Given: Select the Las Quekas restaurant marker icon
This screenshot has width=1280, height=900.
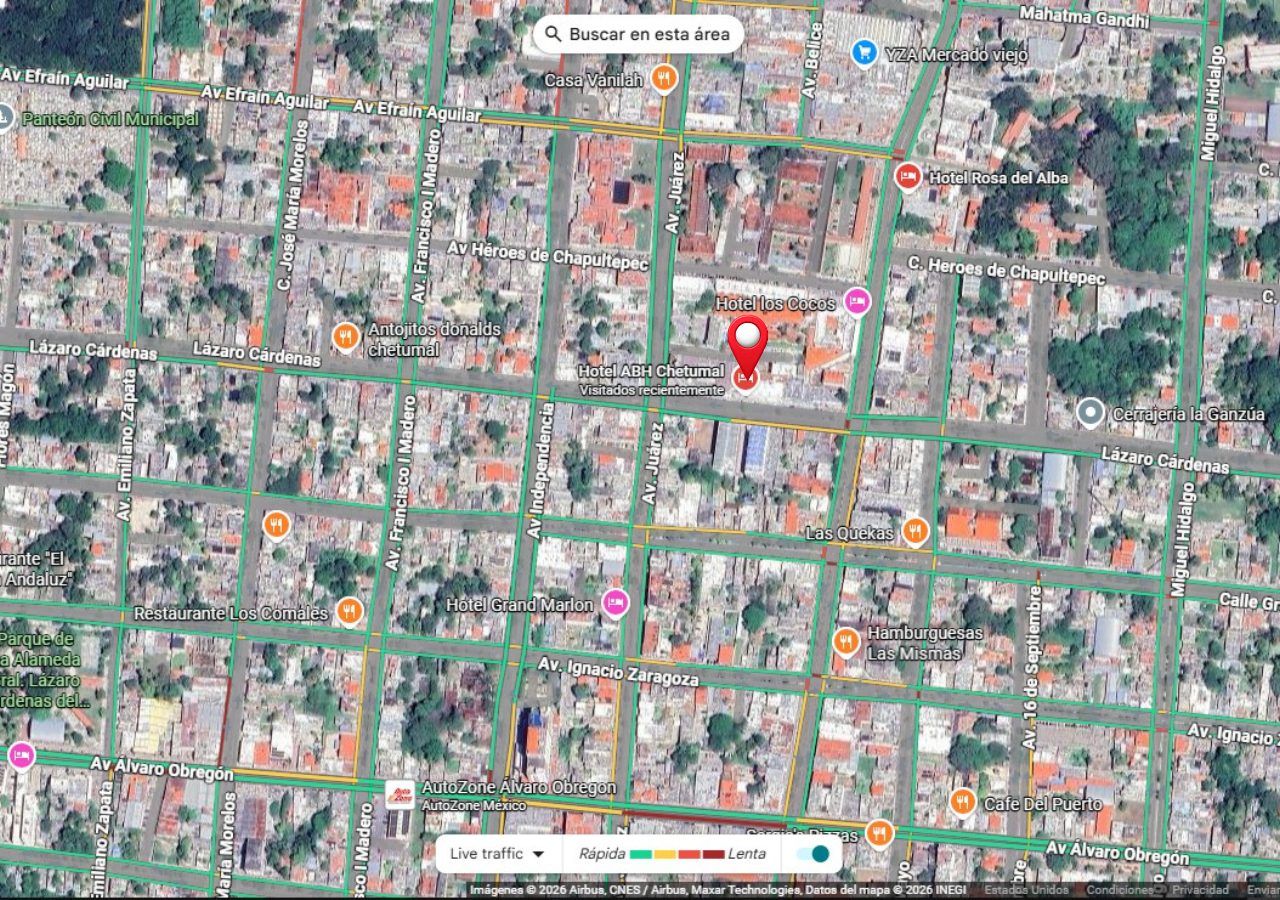Looking at the screenshot, I should pos(915,532).
